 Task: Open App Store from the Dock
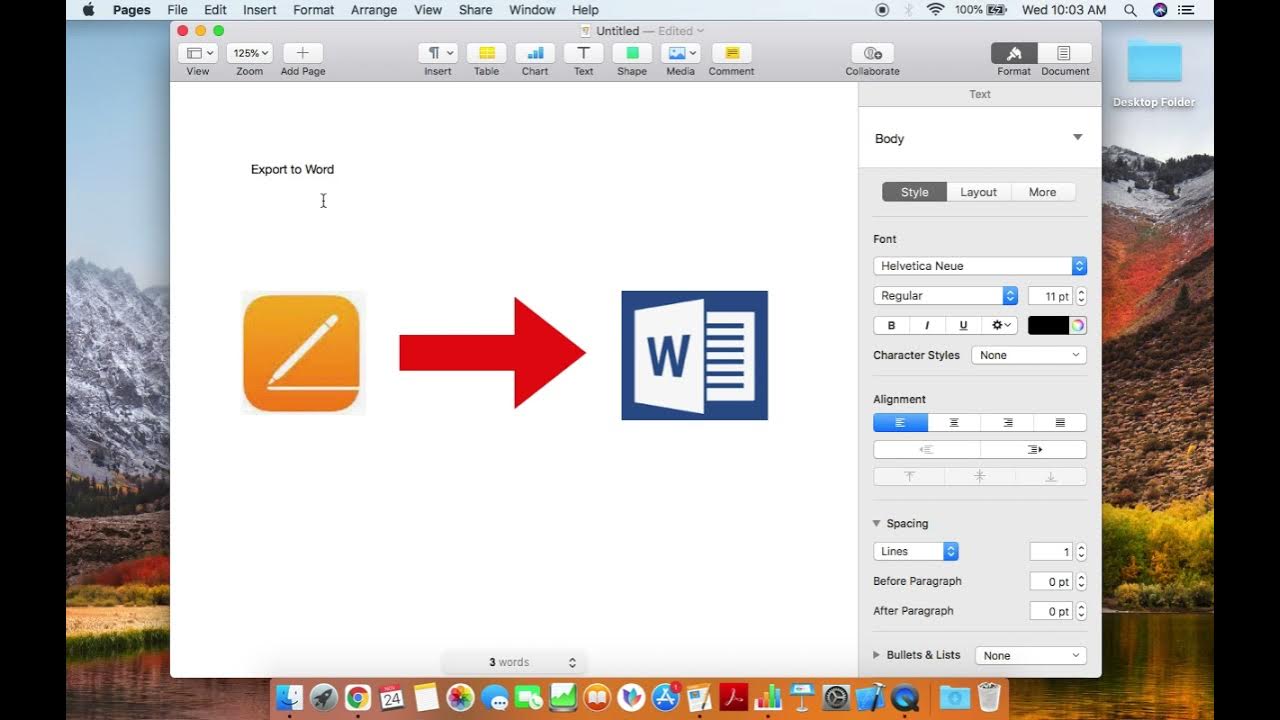[x=666, y=697]
